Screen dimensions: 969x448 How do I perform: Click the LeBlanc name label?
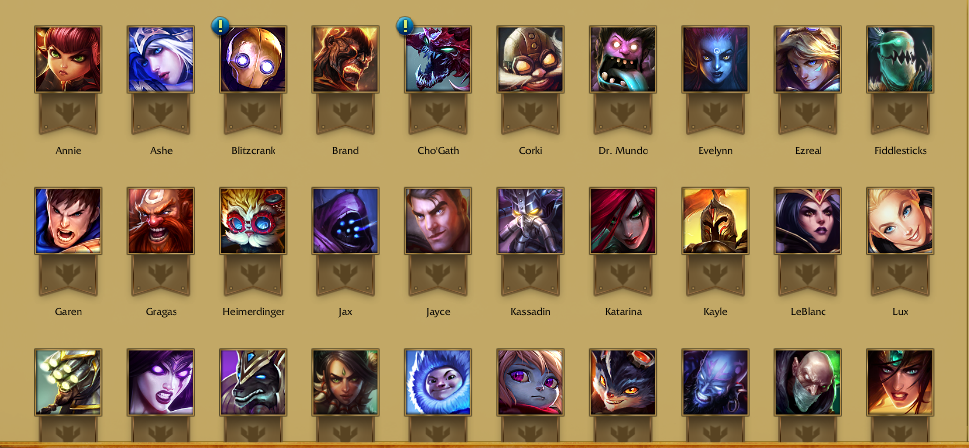click(x=808, y=311)
